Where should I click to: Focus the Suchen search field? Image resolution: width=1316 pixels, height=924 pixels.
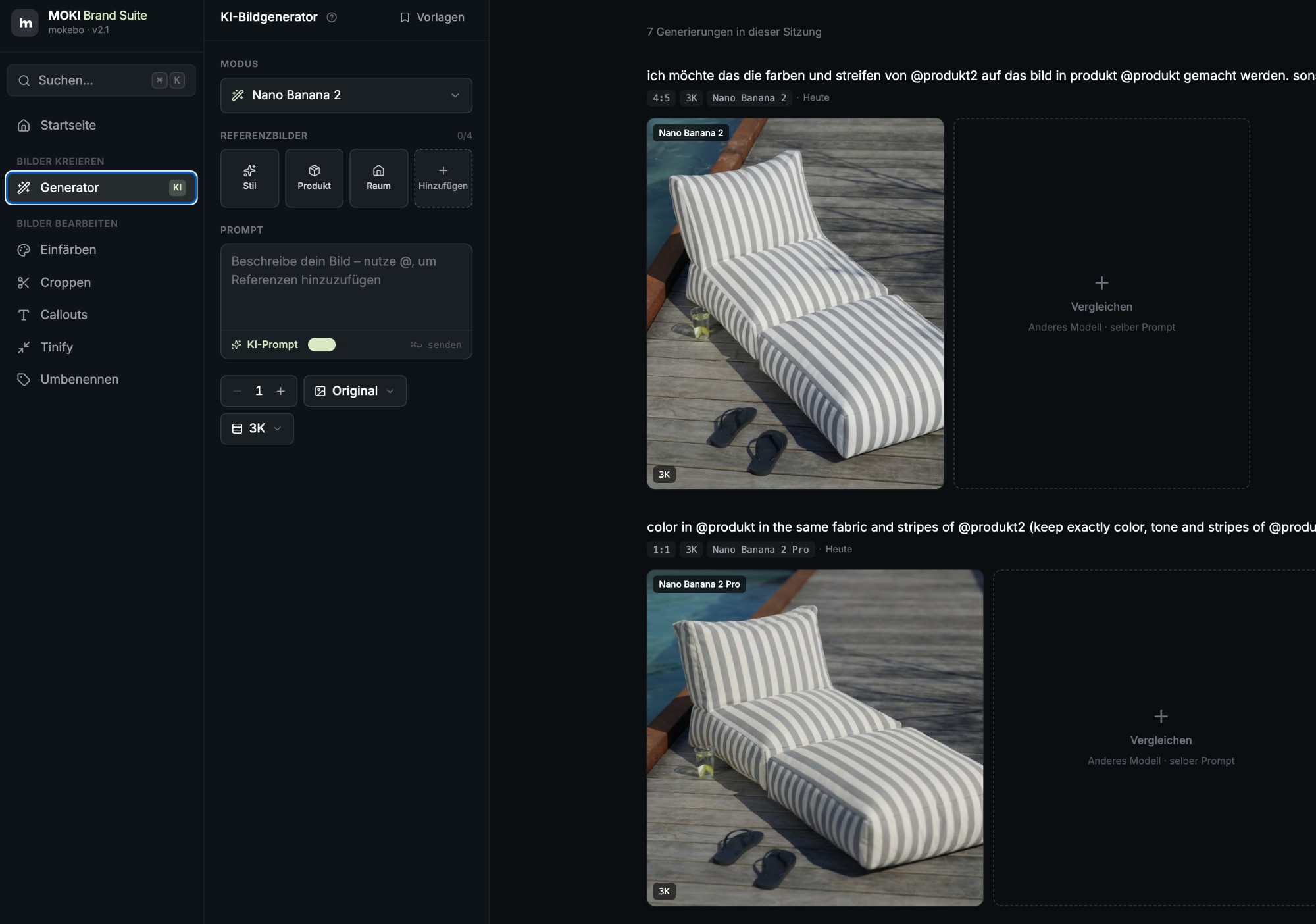click(x=101, y=80)
